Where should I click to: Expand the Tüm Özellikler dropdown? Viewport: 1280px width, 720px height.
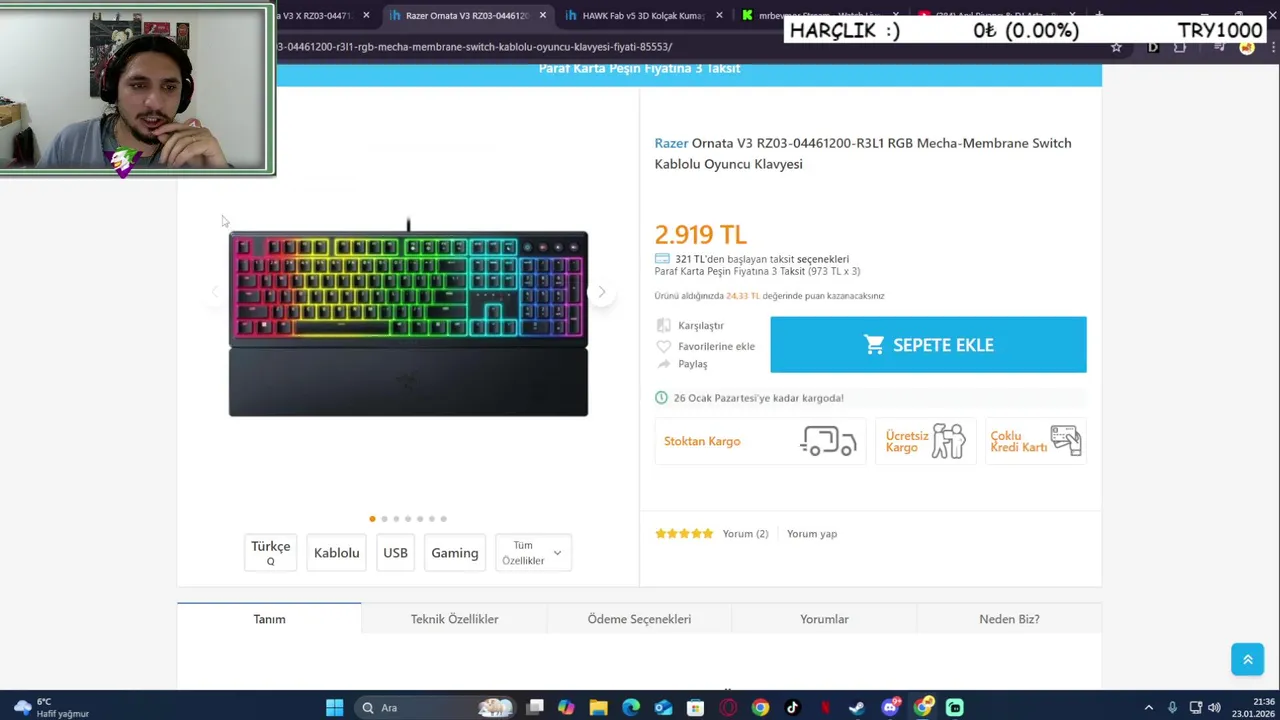pos(533,553)
